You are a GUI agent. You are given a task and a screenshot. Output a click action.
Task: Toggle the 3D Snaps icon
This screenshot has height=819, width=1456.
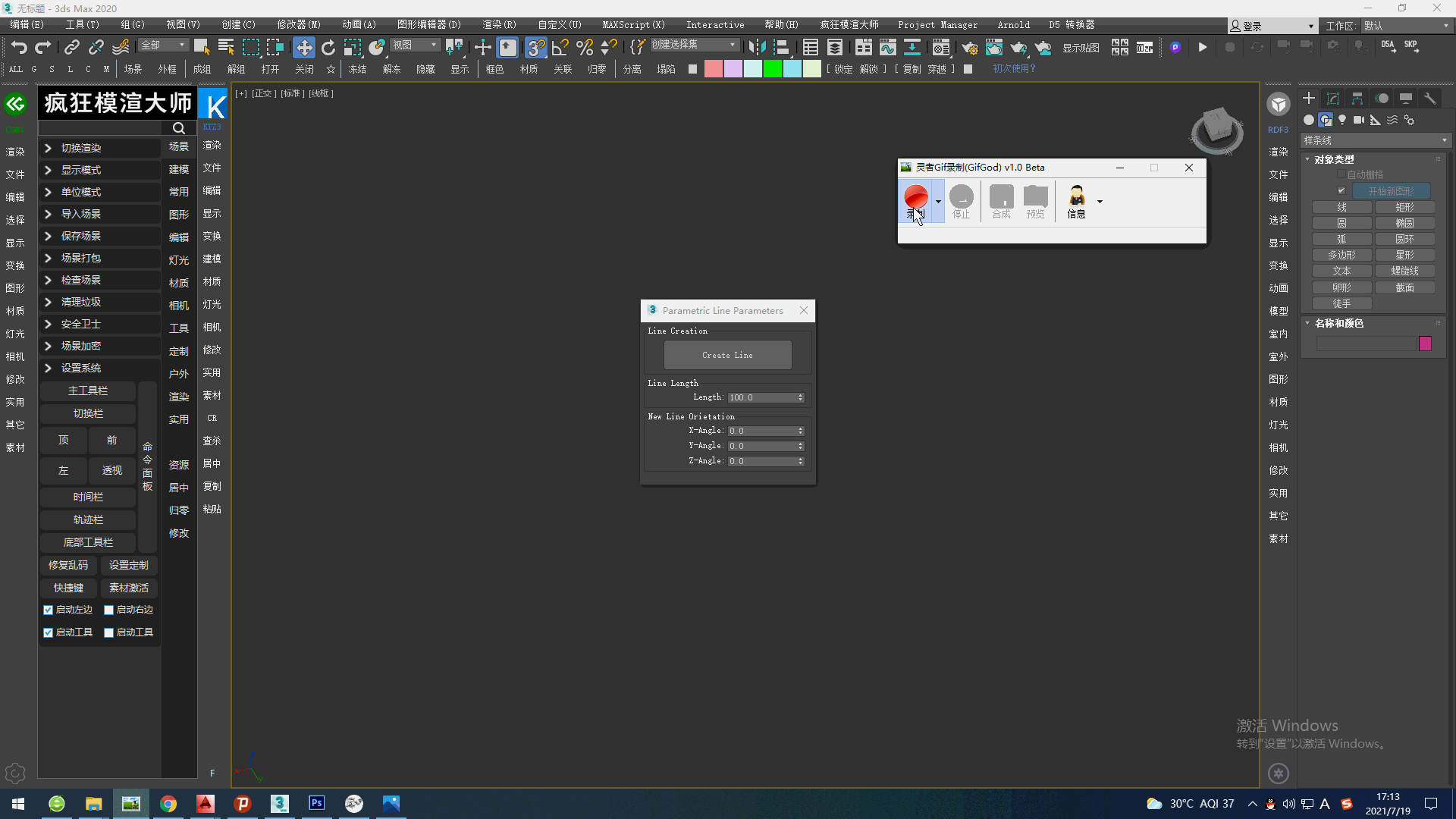click(x=535, y=47)
